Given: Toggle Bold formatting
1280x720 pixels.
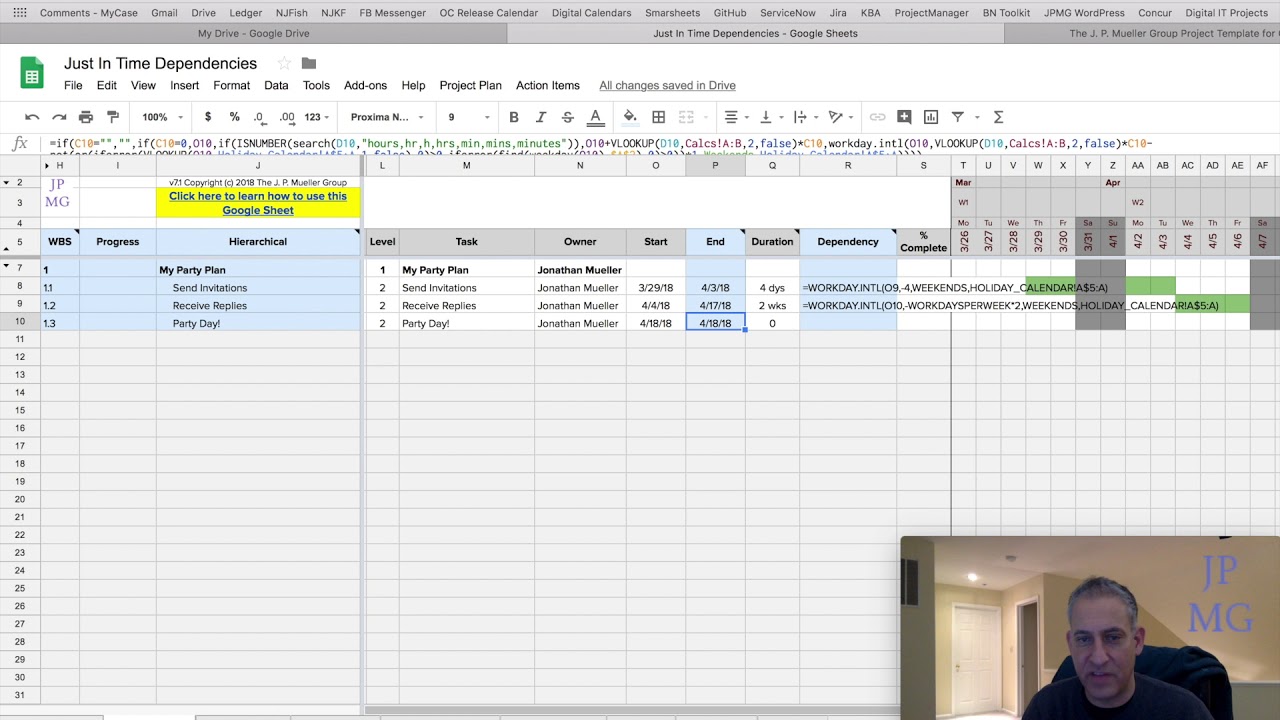Looking at the screenshot, I should 514,117.
